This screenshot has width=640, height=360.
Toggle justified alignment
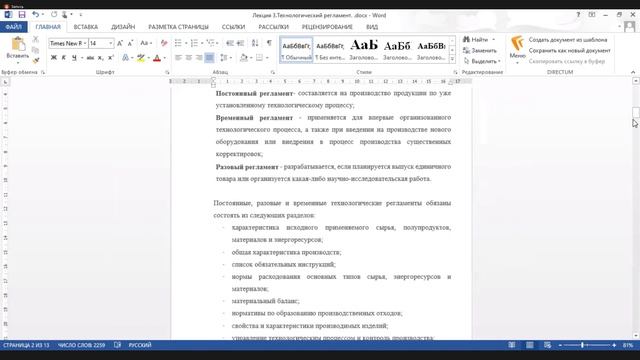[209, 58]
